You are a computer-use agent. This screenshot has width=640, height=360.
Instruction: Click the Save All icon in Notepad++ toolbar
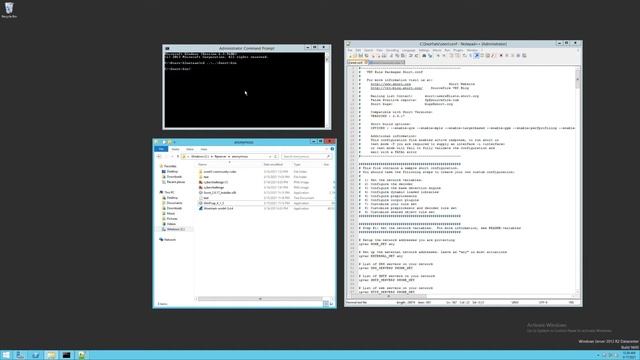pyautogui.click(x=366, y=56)
